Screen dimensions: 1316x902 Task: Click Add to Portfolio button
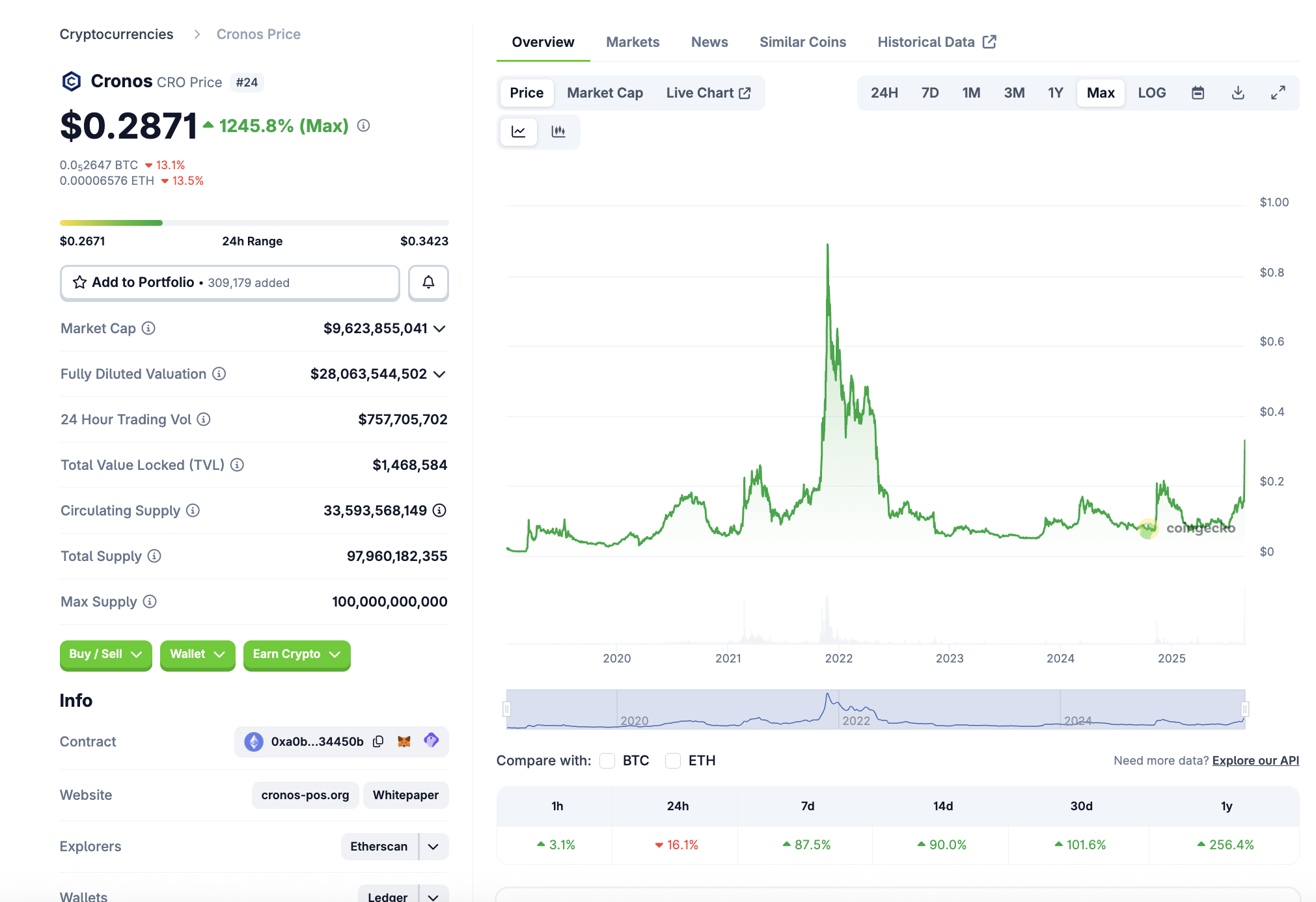click(x=230, y=282)
